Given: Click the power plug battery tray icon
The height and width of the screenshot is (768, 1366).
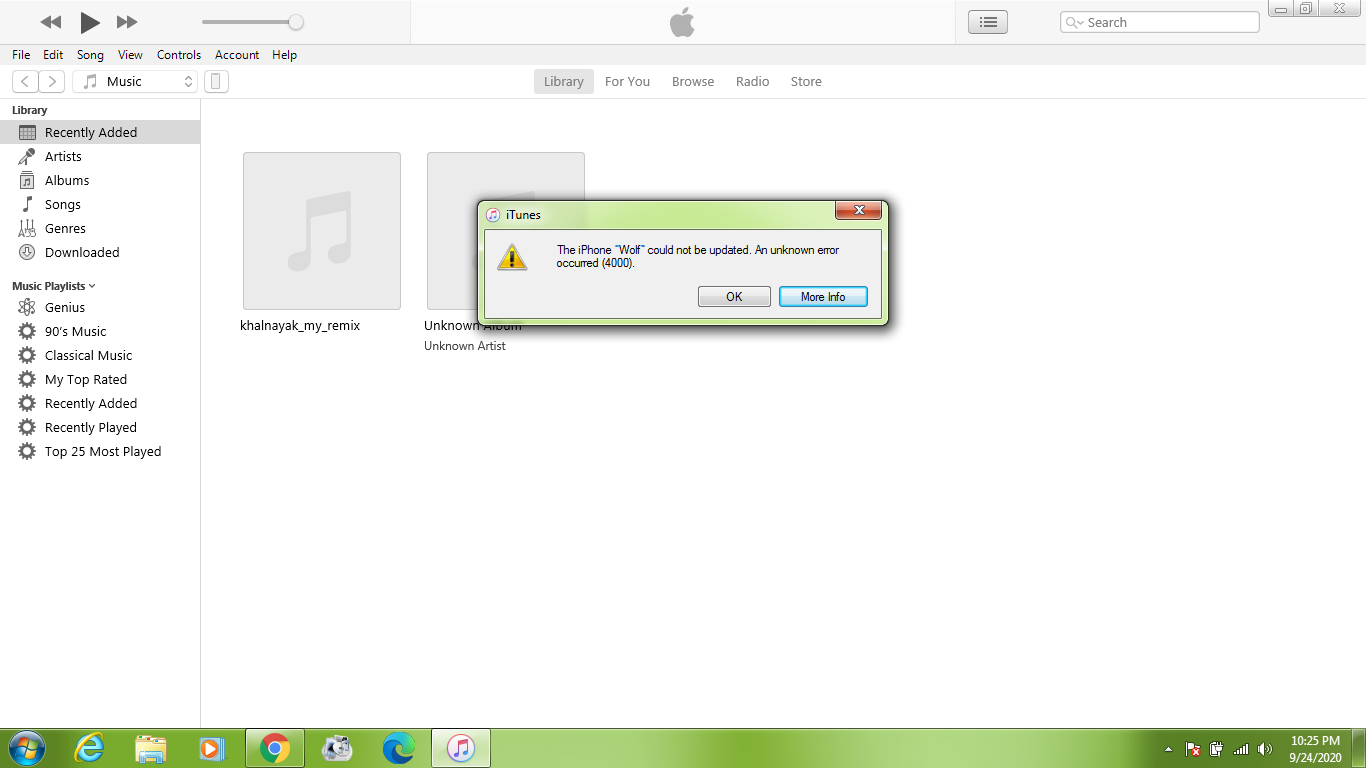Looking at the screenshot, I should [x=1217, y=749].
